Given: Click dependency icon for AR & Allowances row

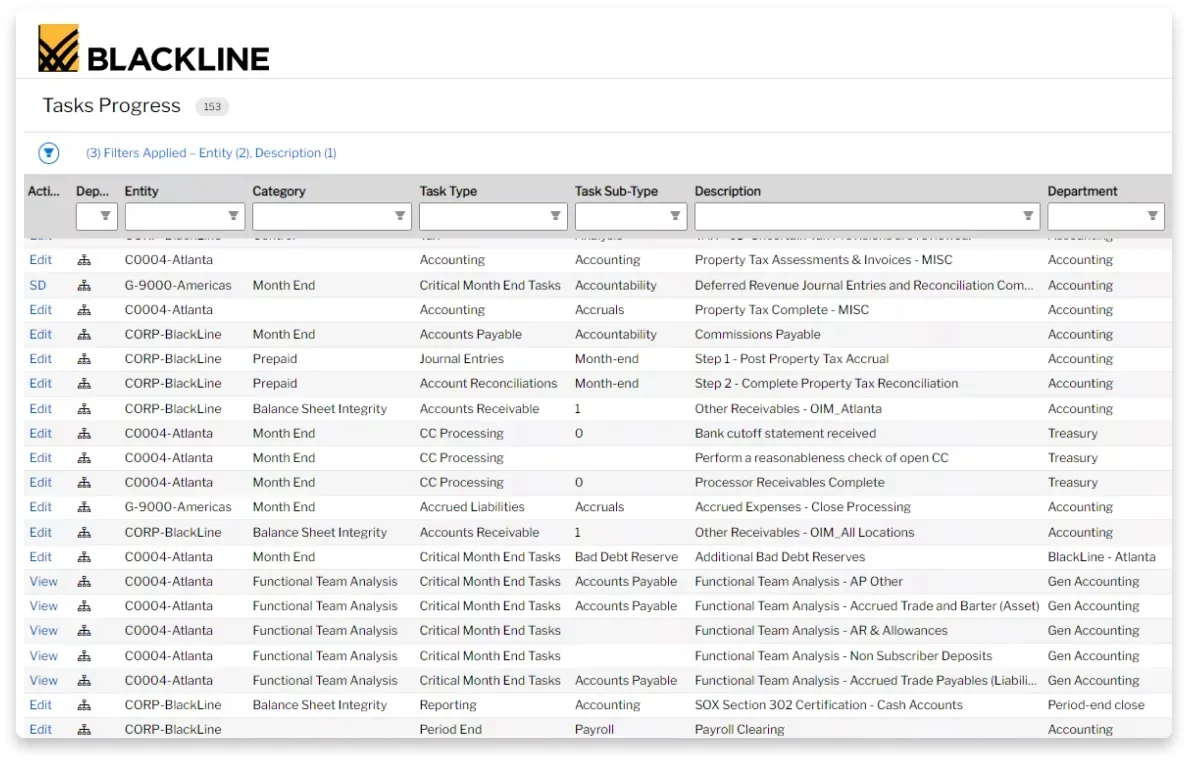Looking at the screenshot, I should pyautogui.click(x=84, y=630).
